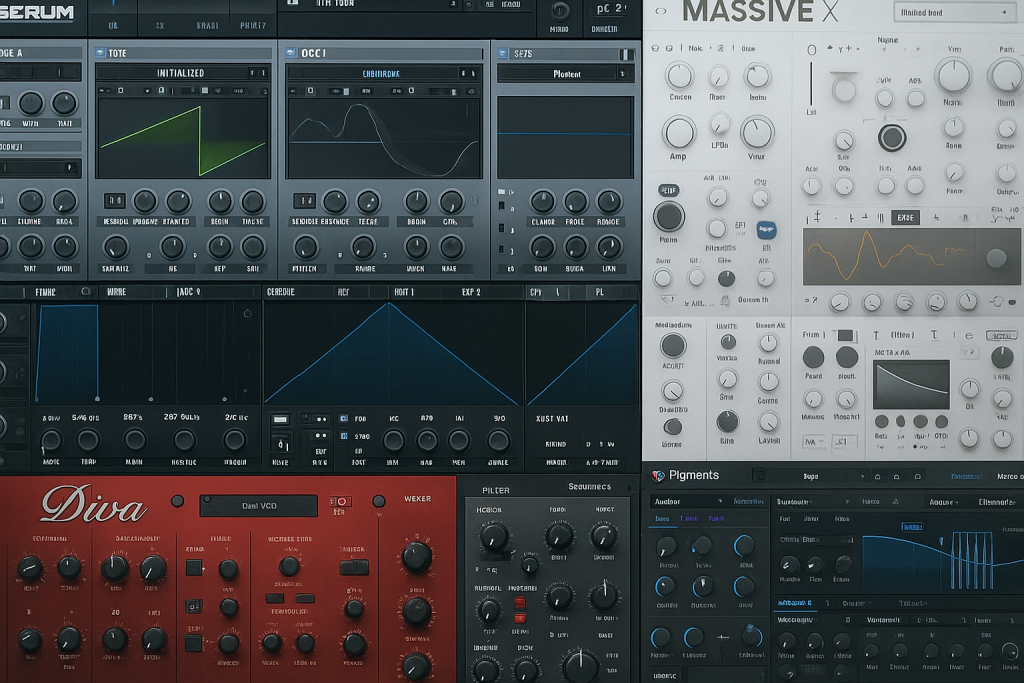Image resolution: width=1024 pixels, height=683 pixels.
Task: Click the TECRE knob in OCC I
Action: pos(368,202)
